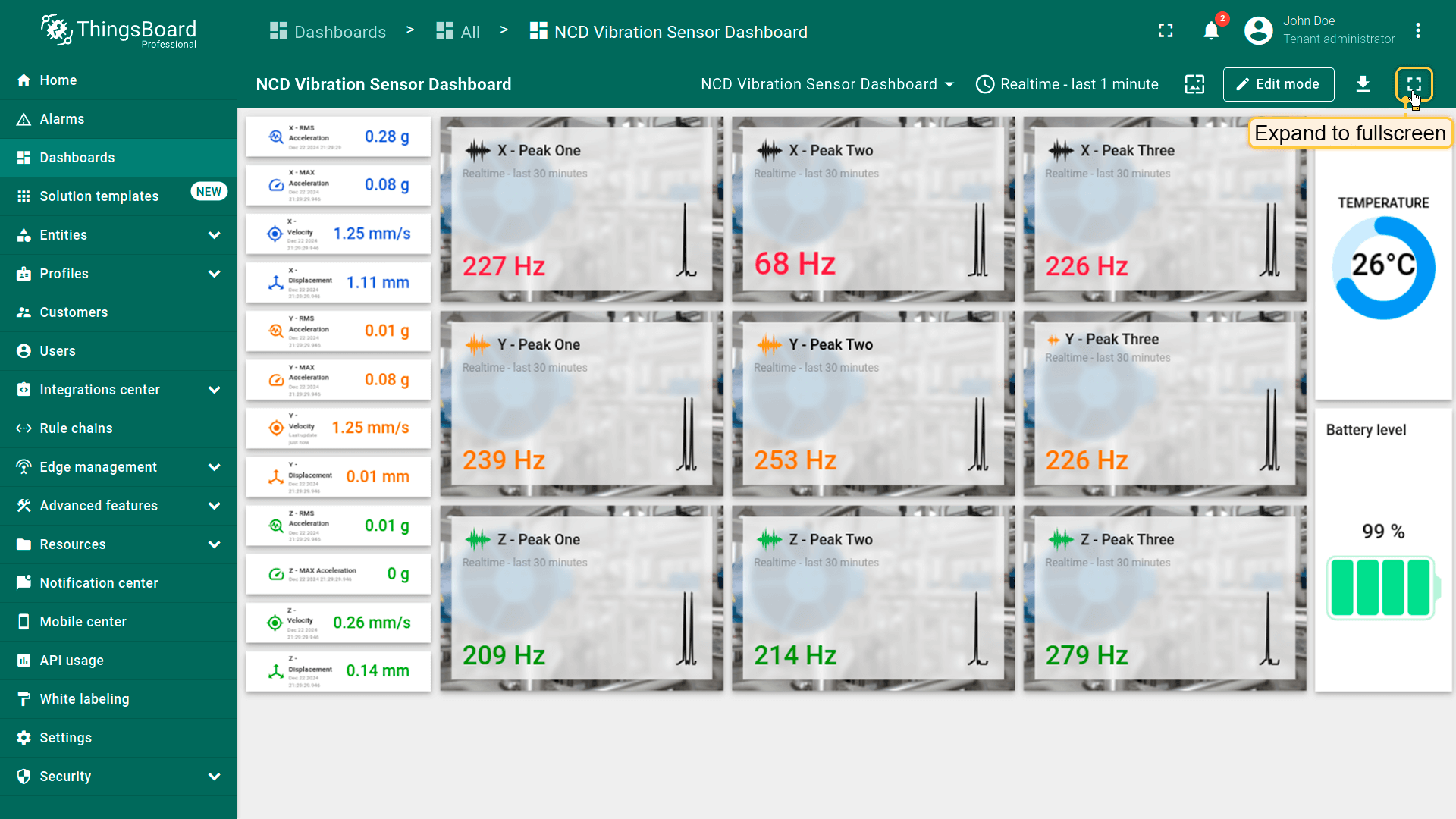
Task: Click the John Doe profile avatar
Action: [x=1258, y=31]
